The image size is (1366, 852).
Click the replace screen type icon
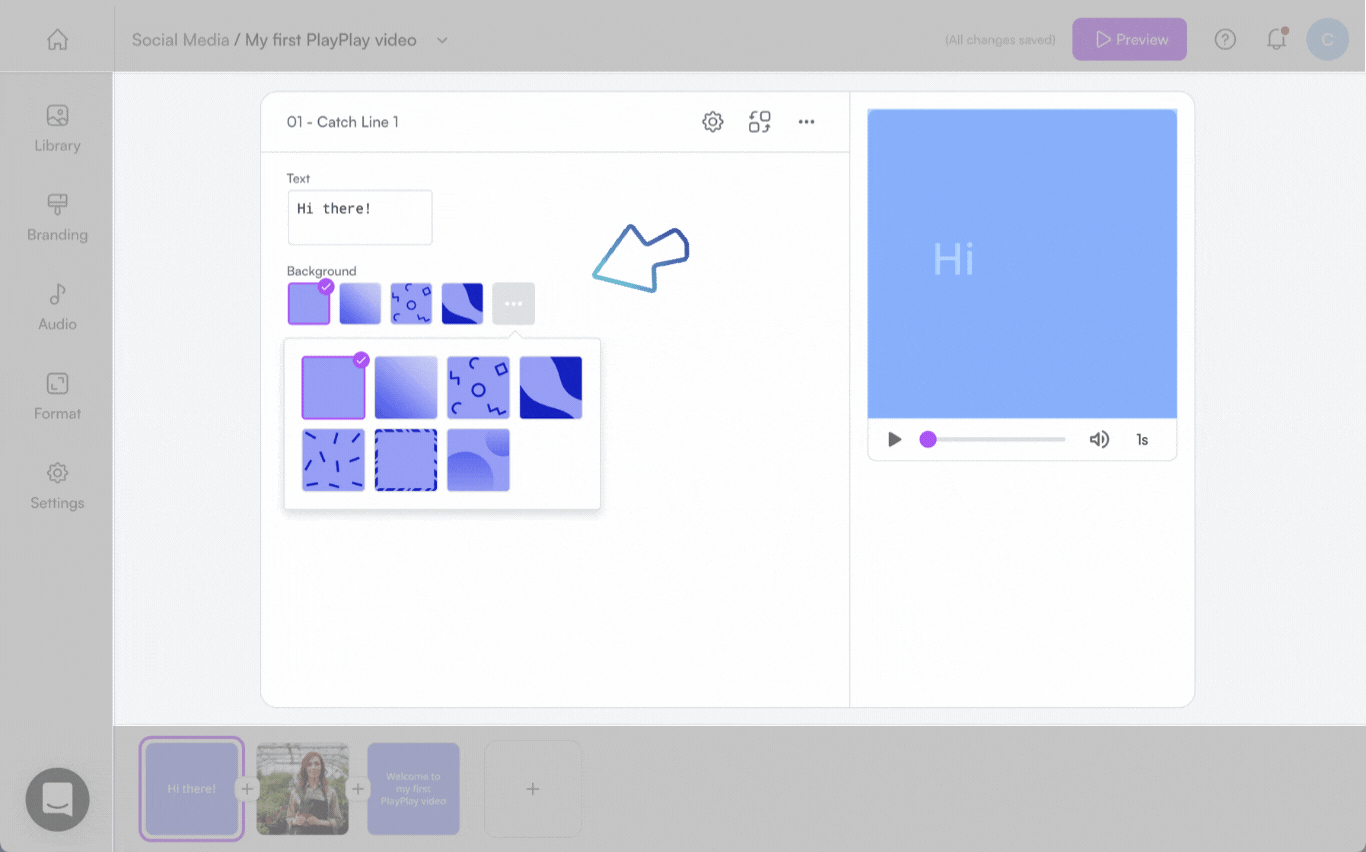(760, 122)
